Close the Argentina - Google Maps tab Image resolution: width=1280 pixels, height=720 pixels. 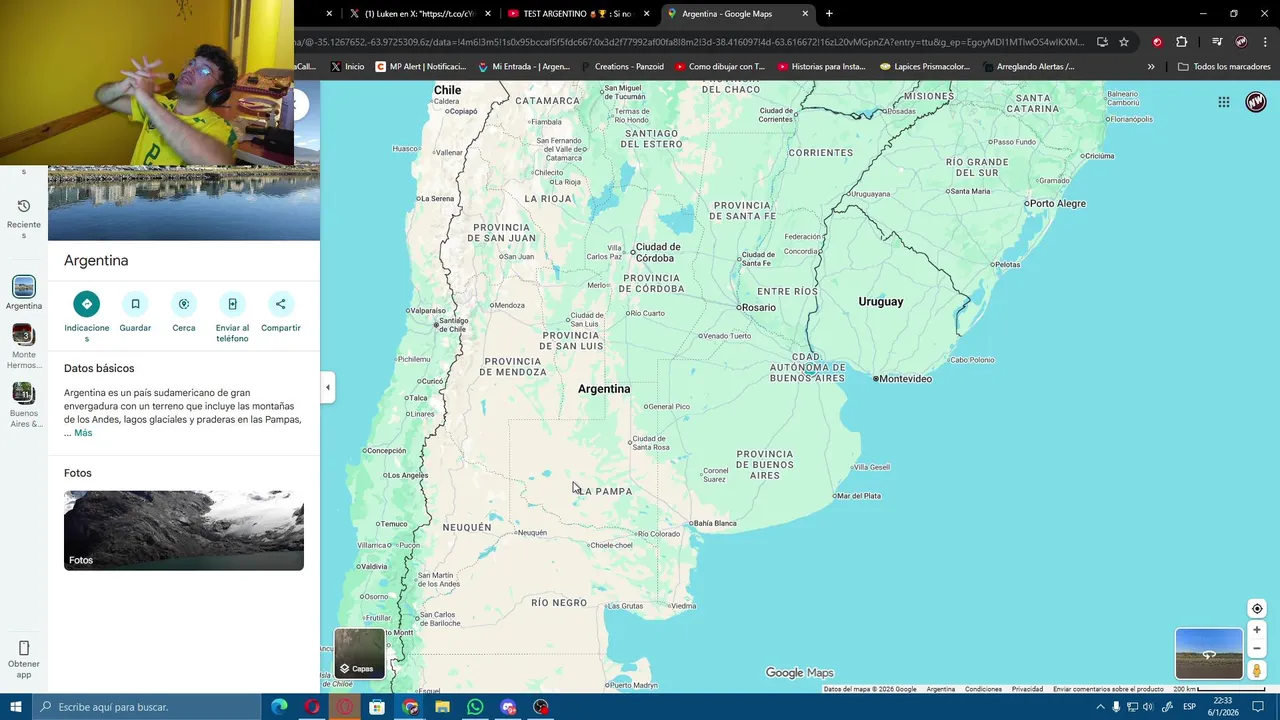805,14
